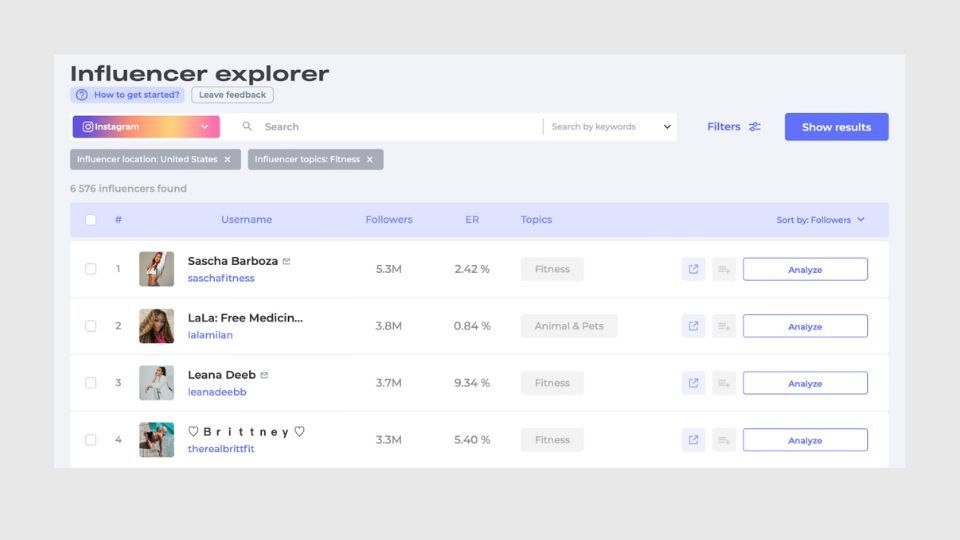Open therealbrittfit external link icon

pos(693,440)
